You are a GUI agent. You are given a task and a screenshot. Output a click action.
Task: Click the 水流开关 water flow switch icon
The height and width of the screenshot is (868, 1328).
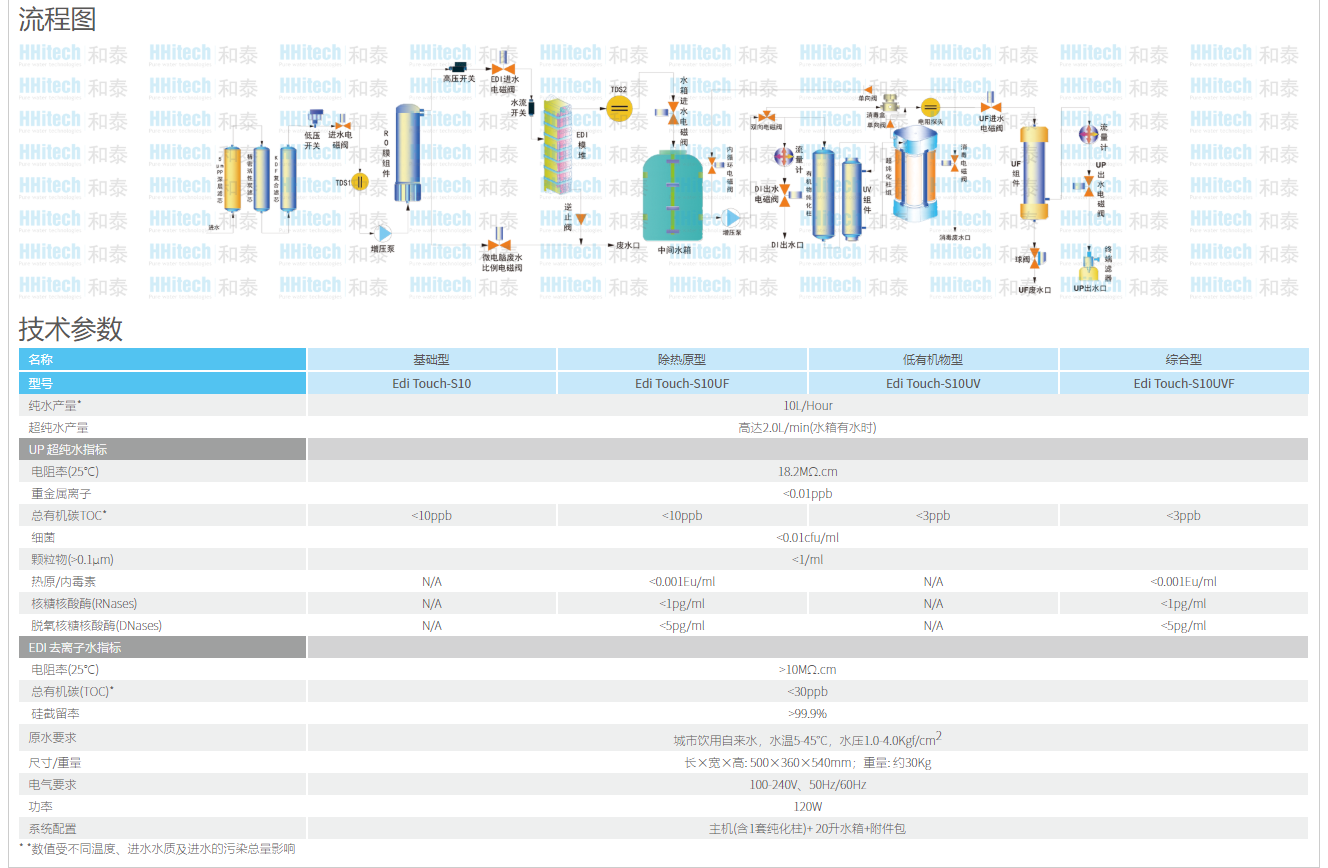(532, 108)
